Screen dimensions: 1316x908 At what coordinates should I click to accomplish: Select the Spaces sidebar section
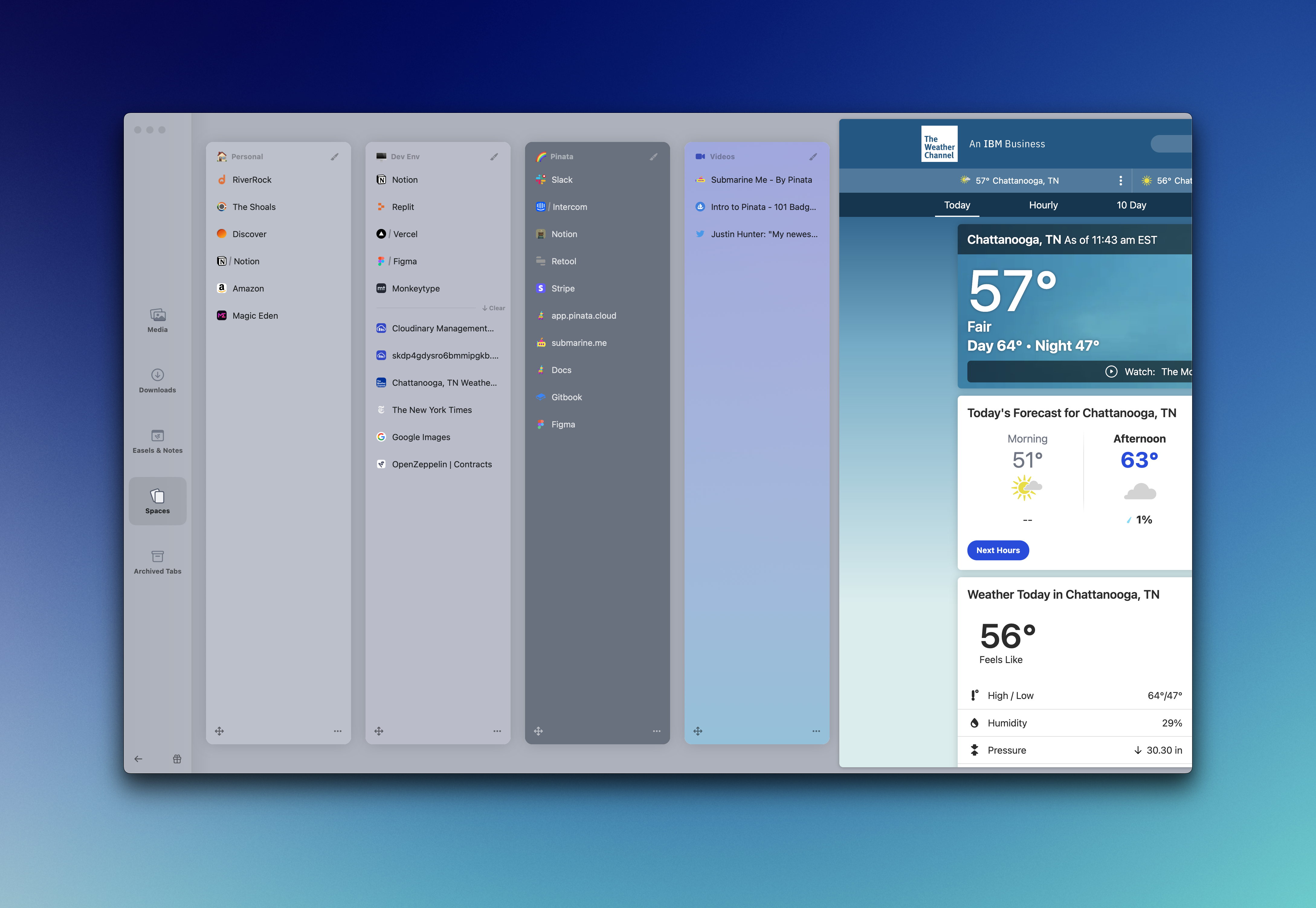[158, 501]
